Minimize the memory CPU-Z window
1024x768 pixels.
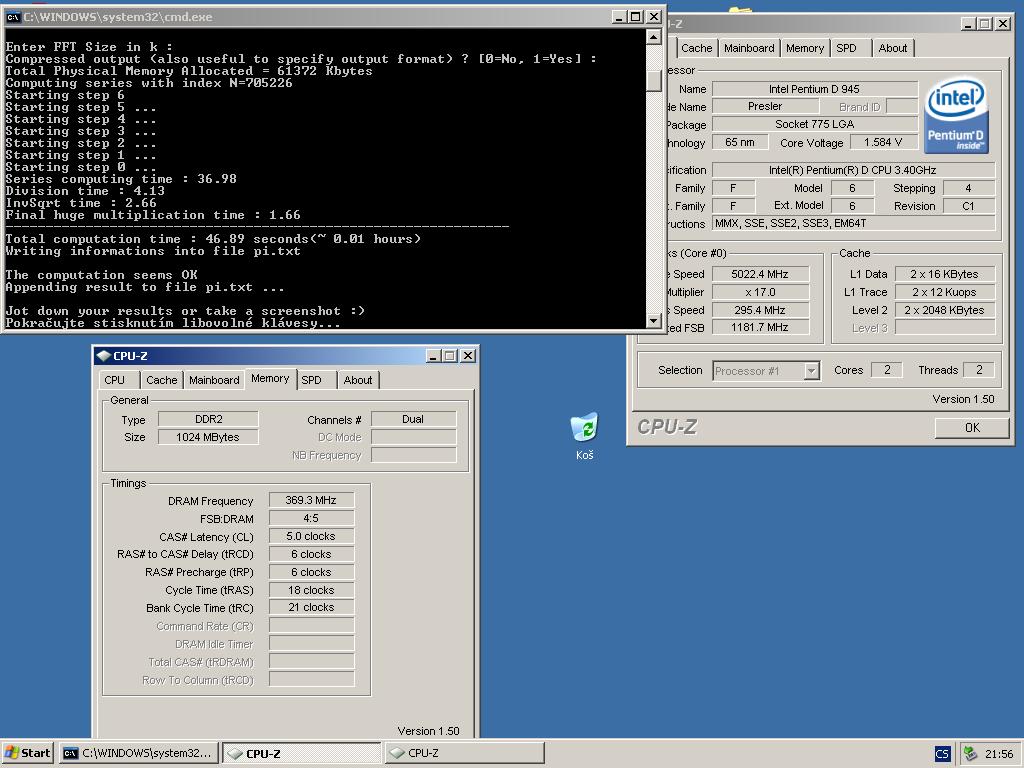433,356
